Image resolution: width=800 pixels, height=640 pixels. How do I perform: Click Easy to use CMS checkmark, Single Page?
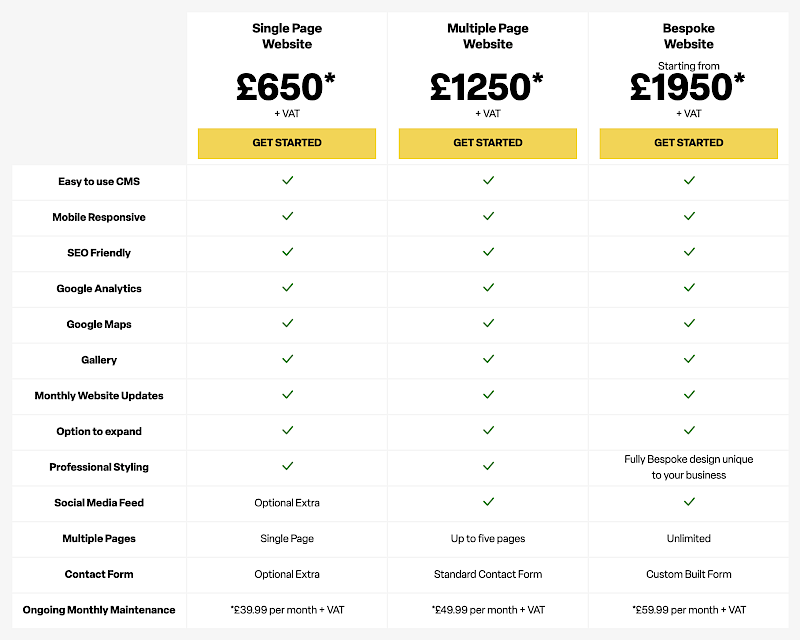[x=287, y=181]
